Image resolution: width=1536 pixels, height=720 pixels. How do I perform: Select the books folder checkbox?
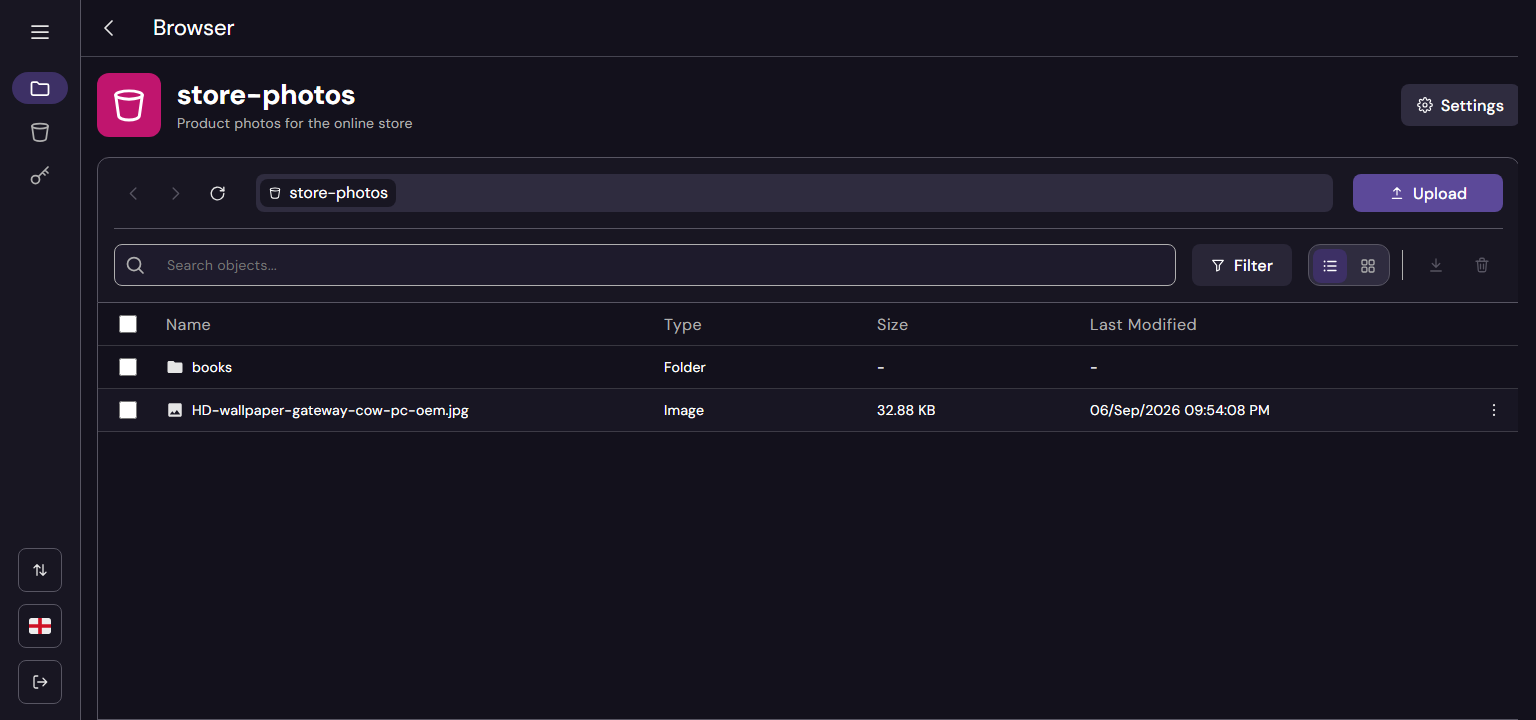coord(128,367)
